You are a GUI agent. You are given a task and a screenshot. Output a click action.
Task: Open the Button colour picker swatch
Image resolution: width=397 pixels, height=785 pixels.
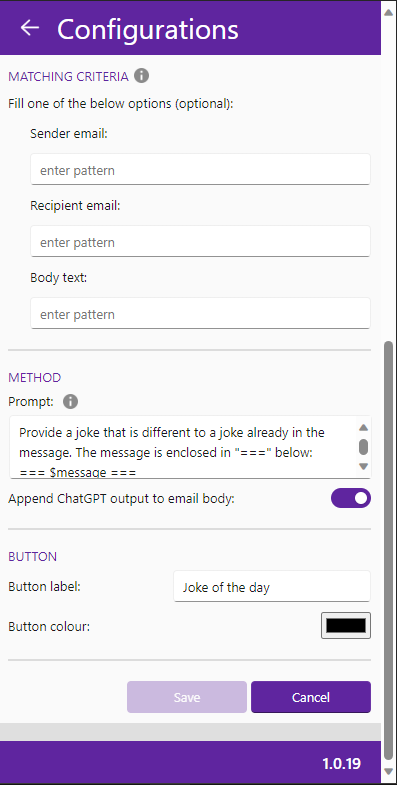(346, 626)
